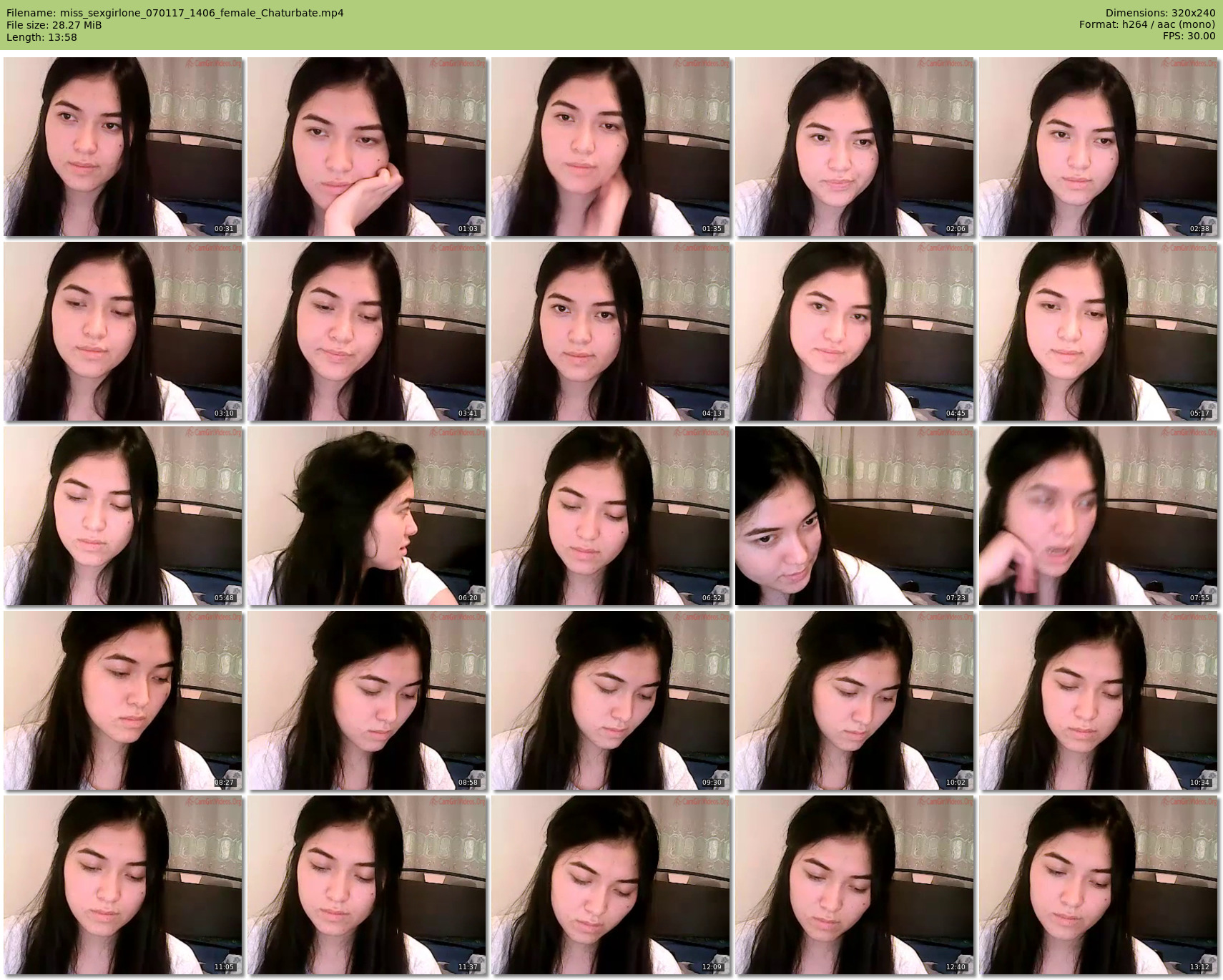1223x980 pixels.
Task: Click the thumbnail at 10:34
Action: coord(1099,700)
